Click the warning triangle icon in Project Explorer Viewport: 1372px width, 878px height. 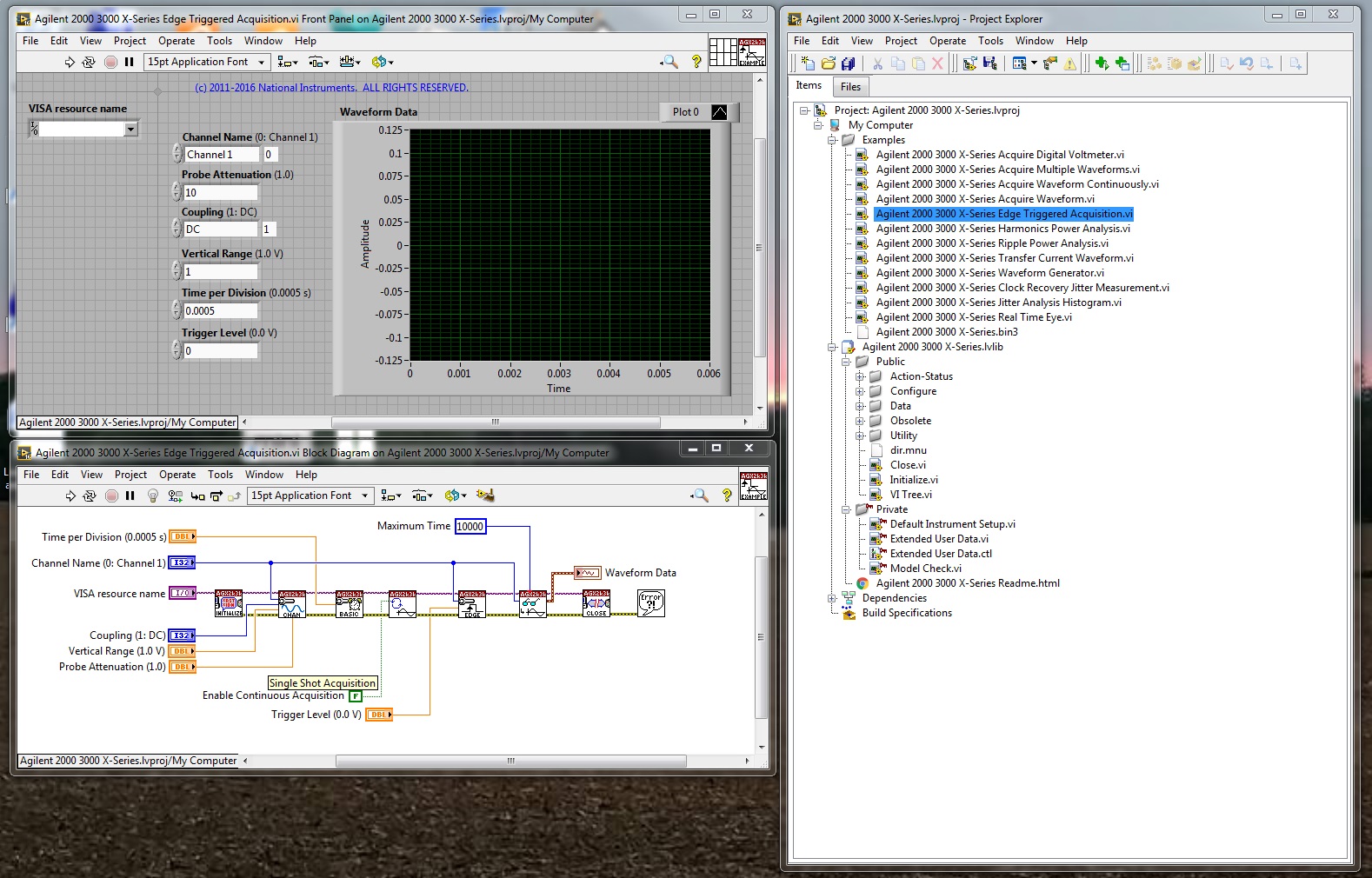pos(1069,63)
